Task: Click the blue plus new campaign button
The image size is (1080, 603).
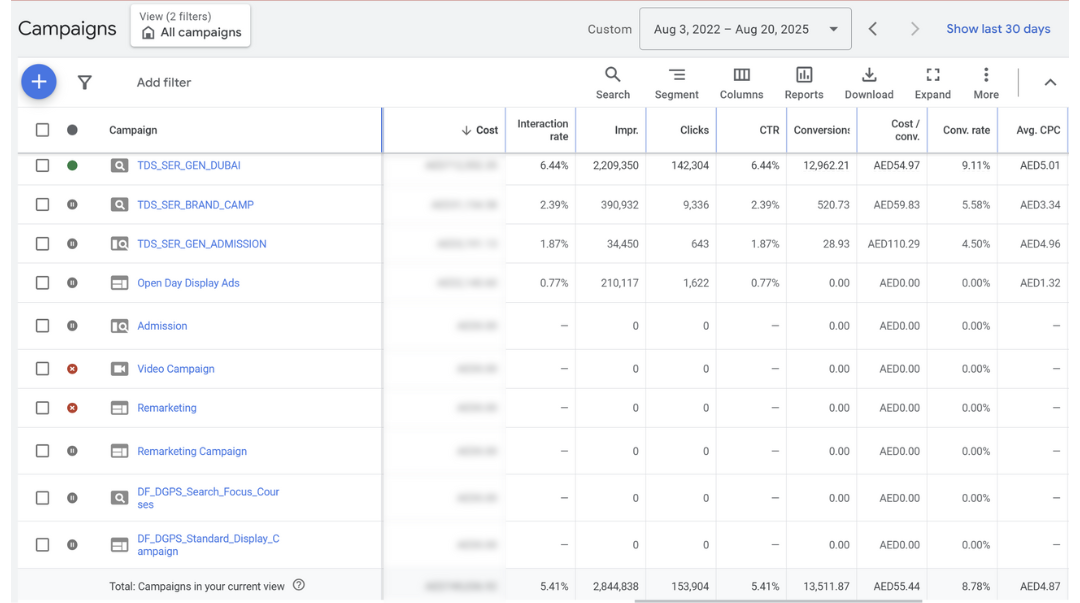Action: pyautogui.click(x=39, y=82)
